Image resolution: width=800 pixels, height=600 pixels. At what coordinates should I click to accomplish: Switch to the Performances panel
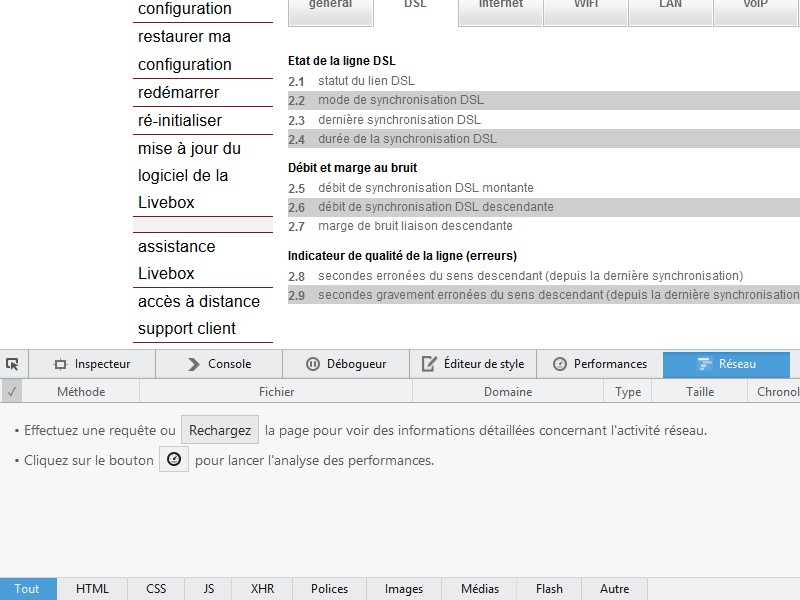tap(600, 364)
